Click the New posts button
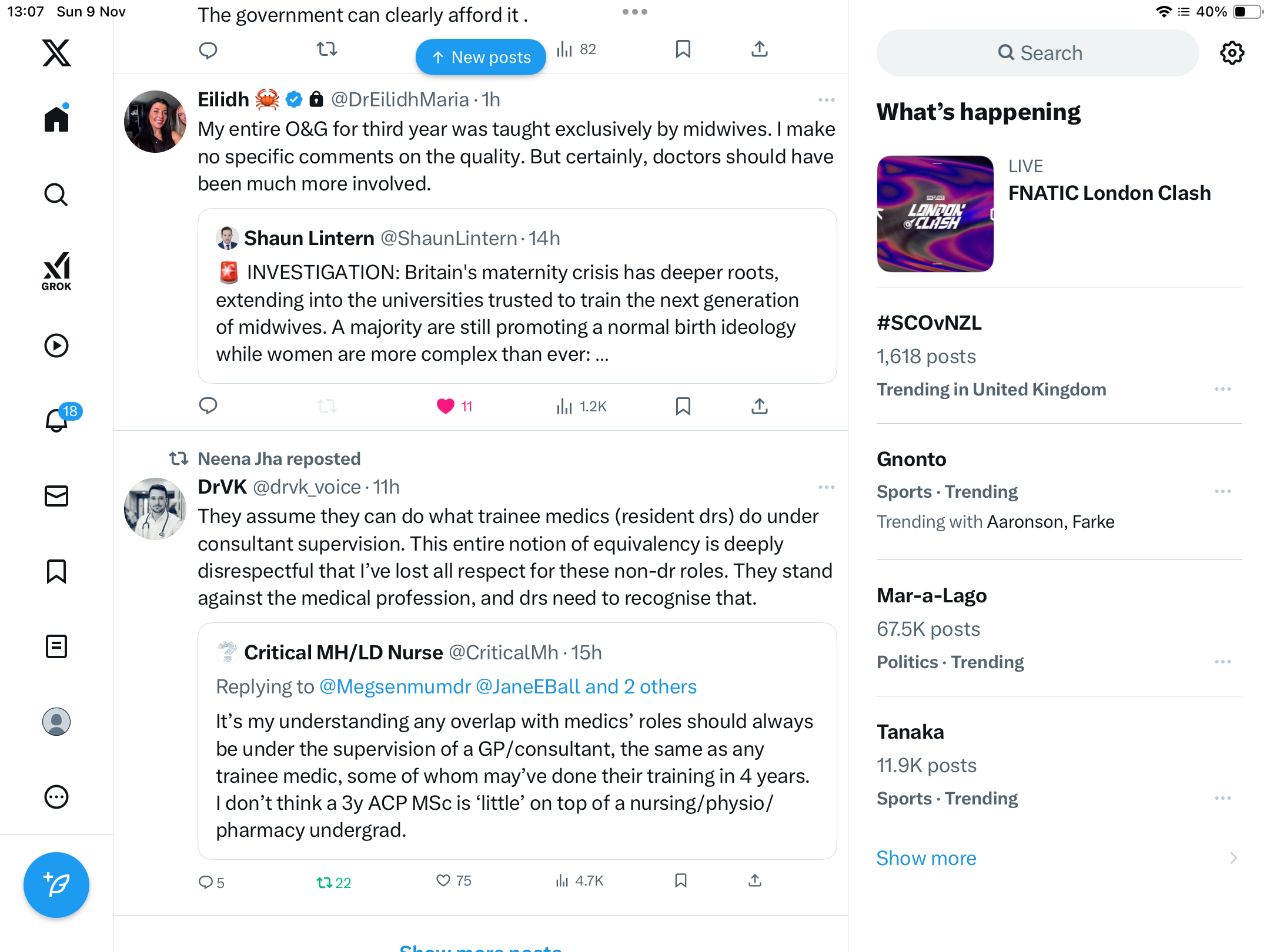 [x=481, y=57]
